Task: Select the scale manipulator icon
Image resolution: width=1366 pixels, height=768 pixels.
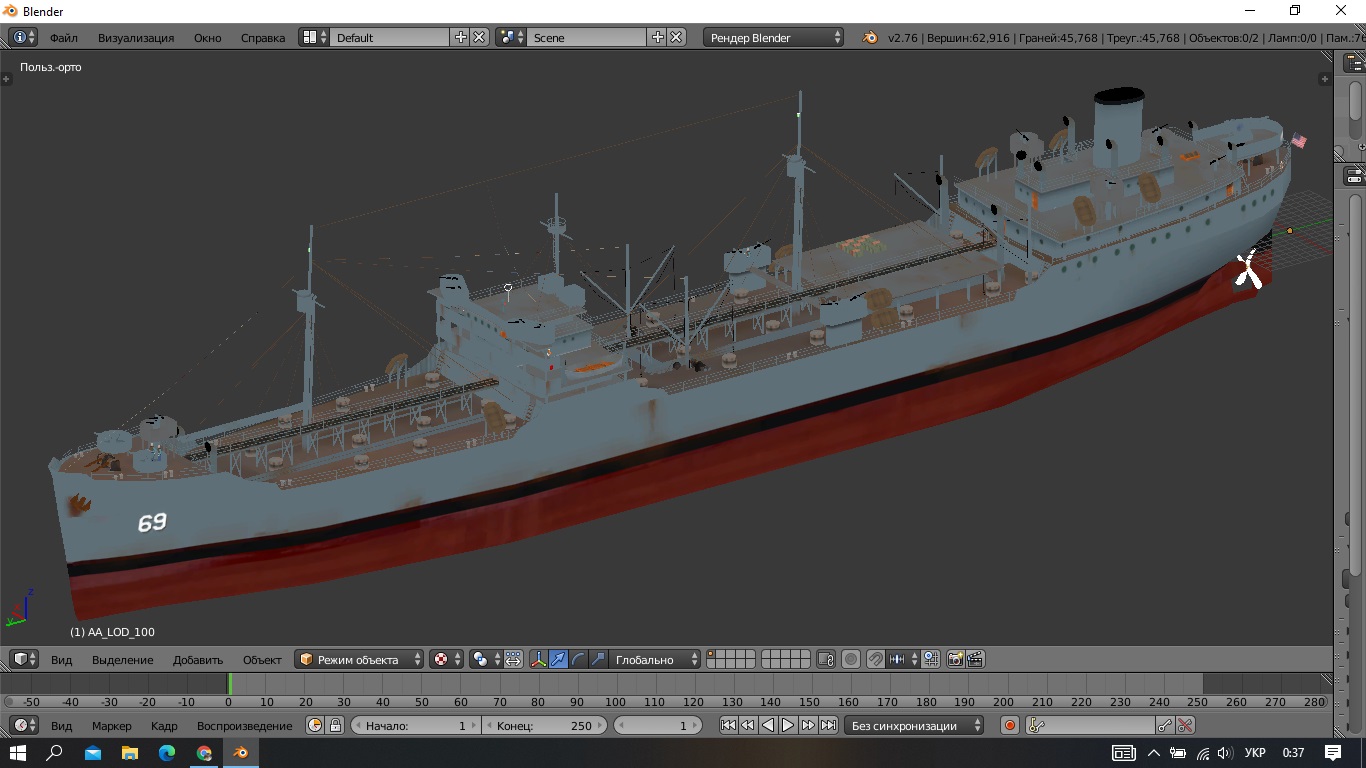Action: tap(598, 659)
